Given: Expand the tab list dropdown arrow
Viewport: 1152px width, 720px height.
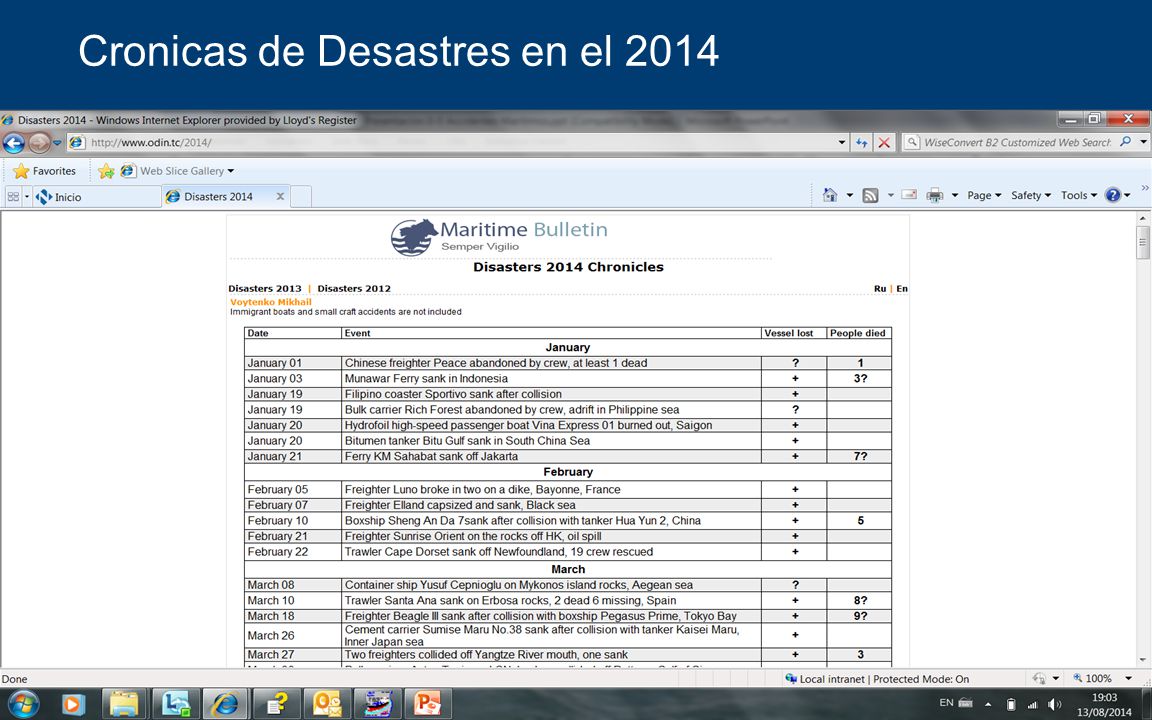Looking at the screenshot, I should (x=27, y=196).
